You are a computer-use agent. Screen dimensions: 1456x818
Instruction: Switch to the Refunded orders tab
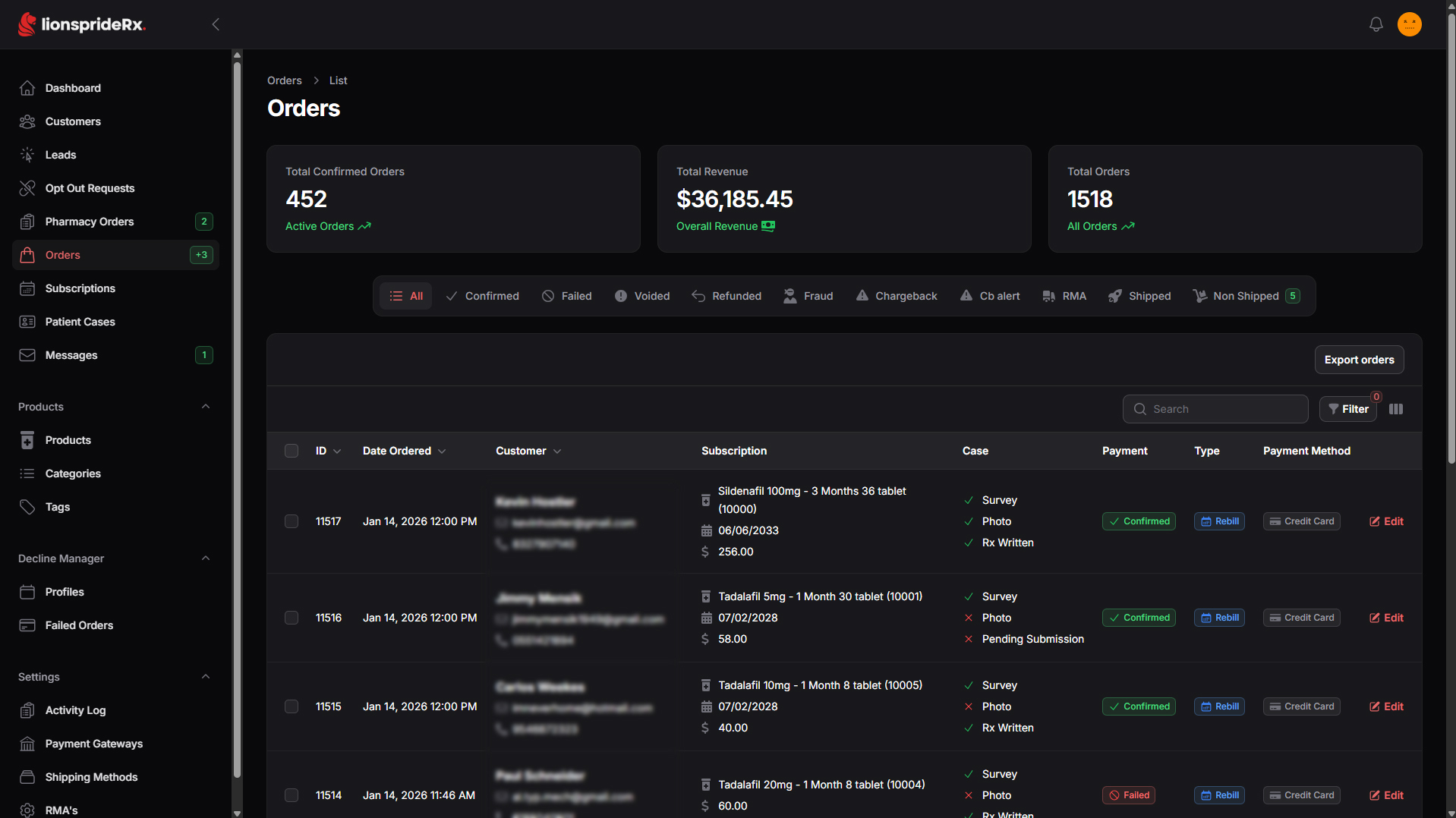[726, 296]
